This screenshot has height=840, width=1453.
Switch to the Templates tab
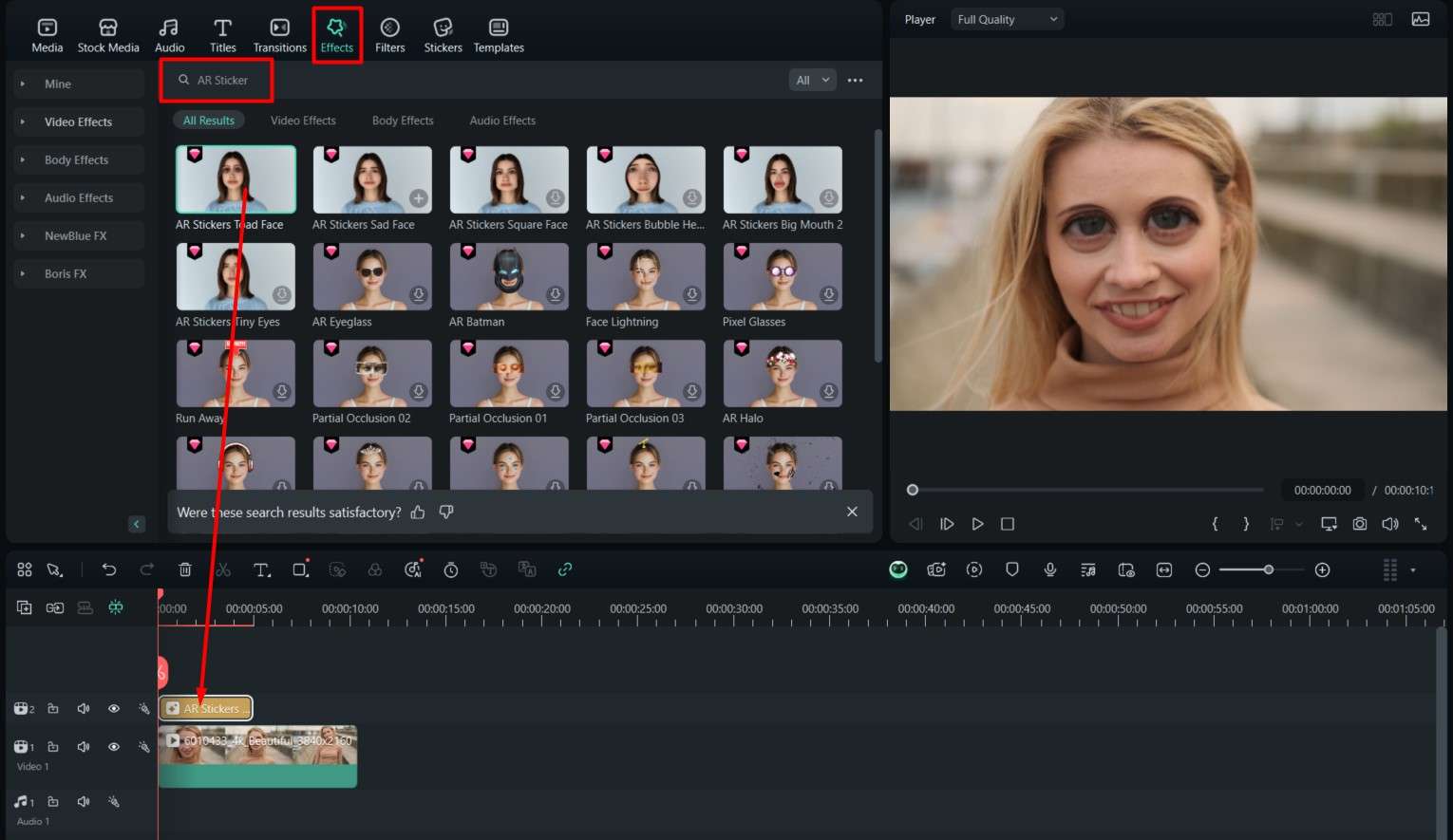click(x=499, y=35)
